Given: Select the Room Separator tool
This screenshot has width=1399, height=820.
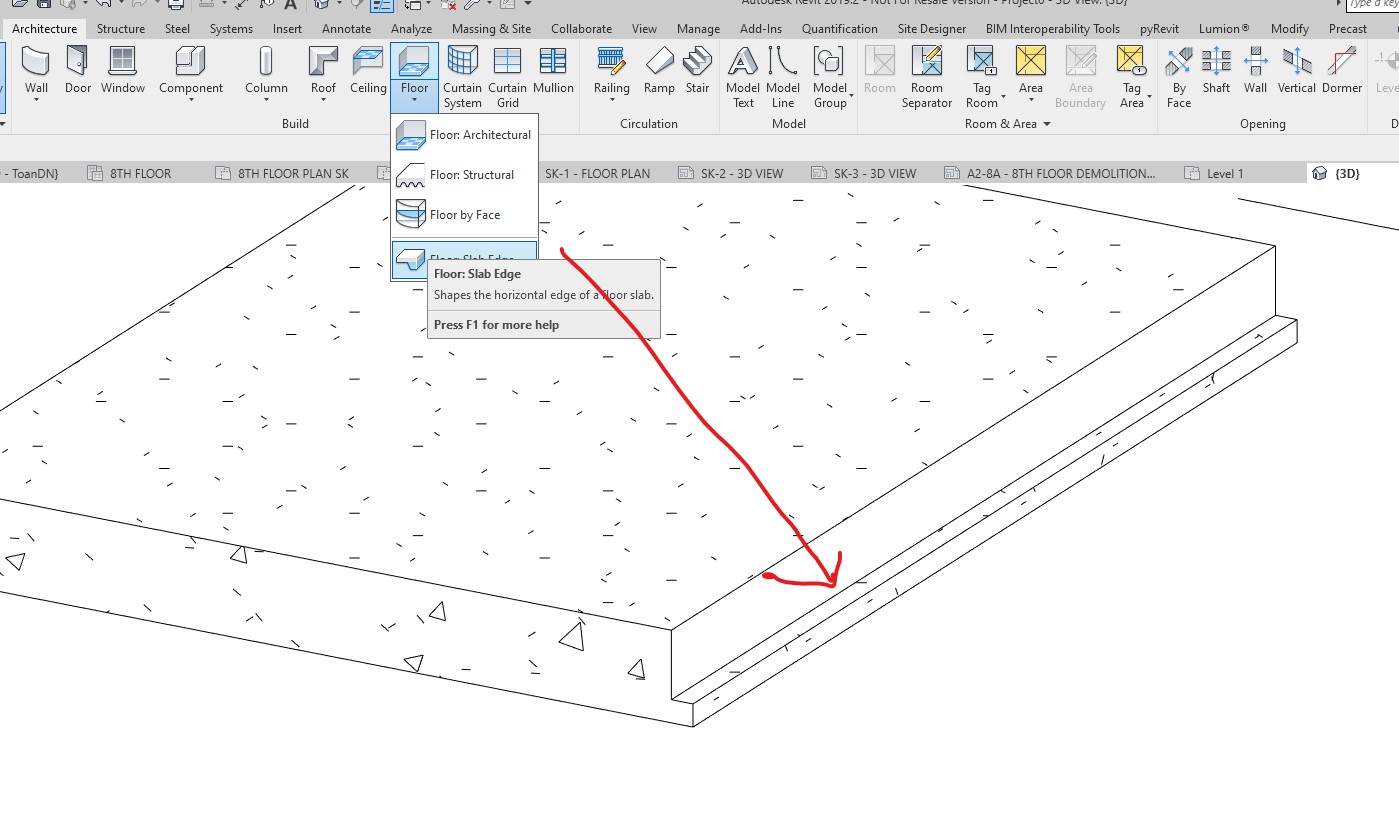Looking at the screenshot, I should pyautogui.click(x=926, y=75).
